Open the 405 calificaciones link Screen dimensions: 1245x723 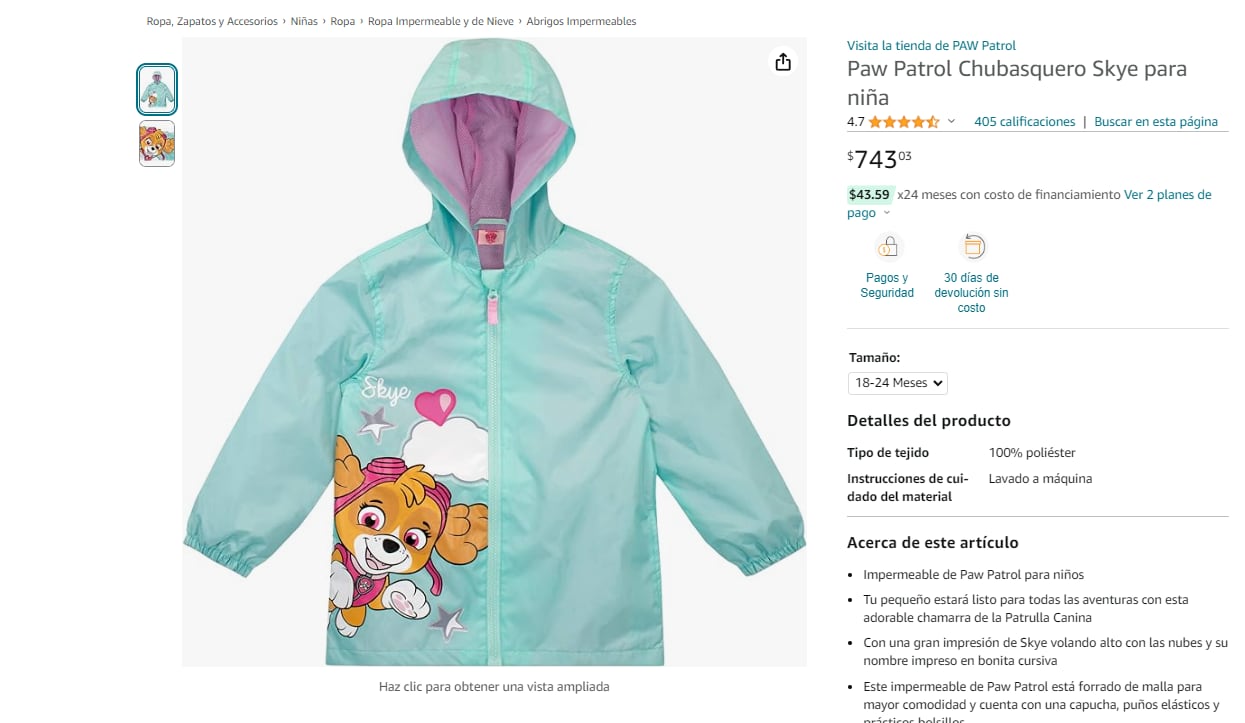[x=1024, y=122]
